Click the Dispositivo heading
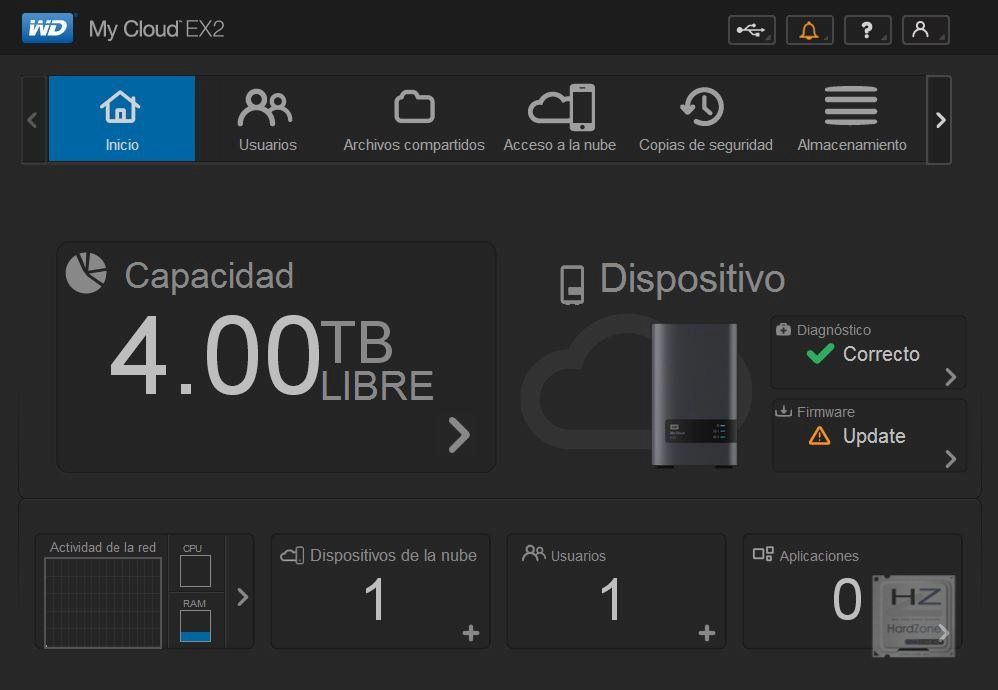The height and width of the screenshot is (690, 998). click(x=692, y=279)
